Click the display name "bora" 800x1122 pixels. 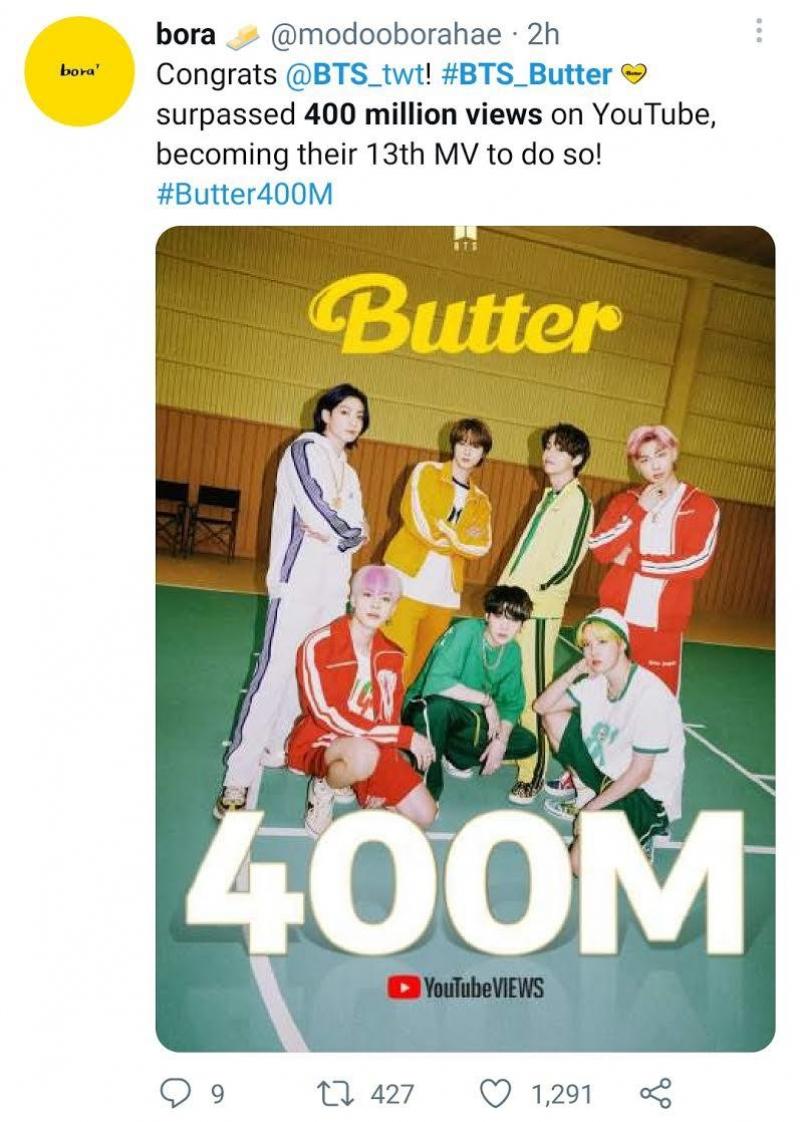186,35
